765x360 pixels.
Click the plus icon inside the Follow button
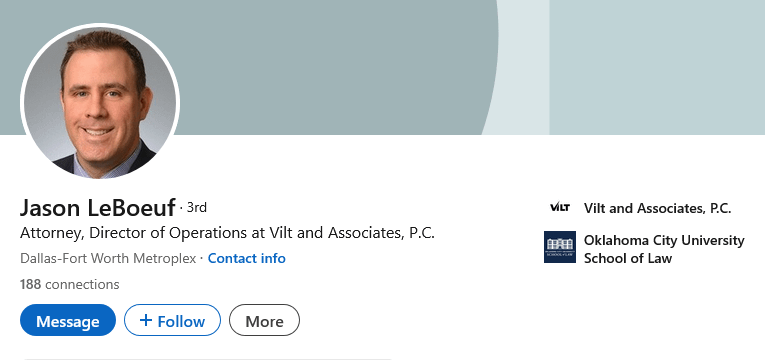(x=145, y=320)
